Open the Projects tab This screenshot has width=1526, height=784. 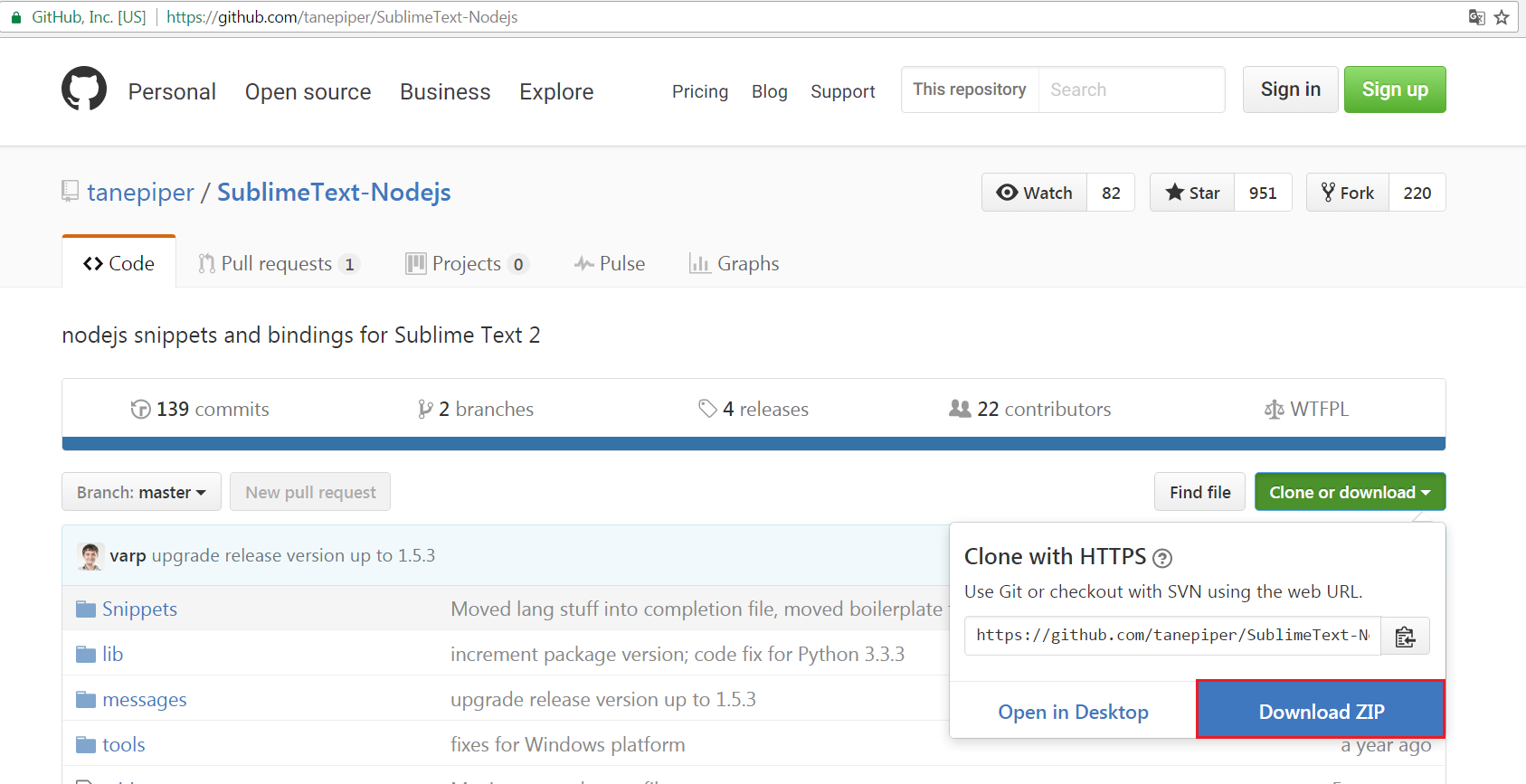(467, 263)
